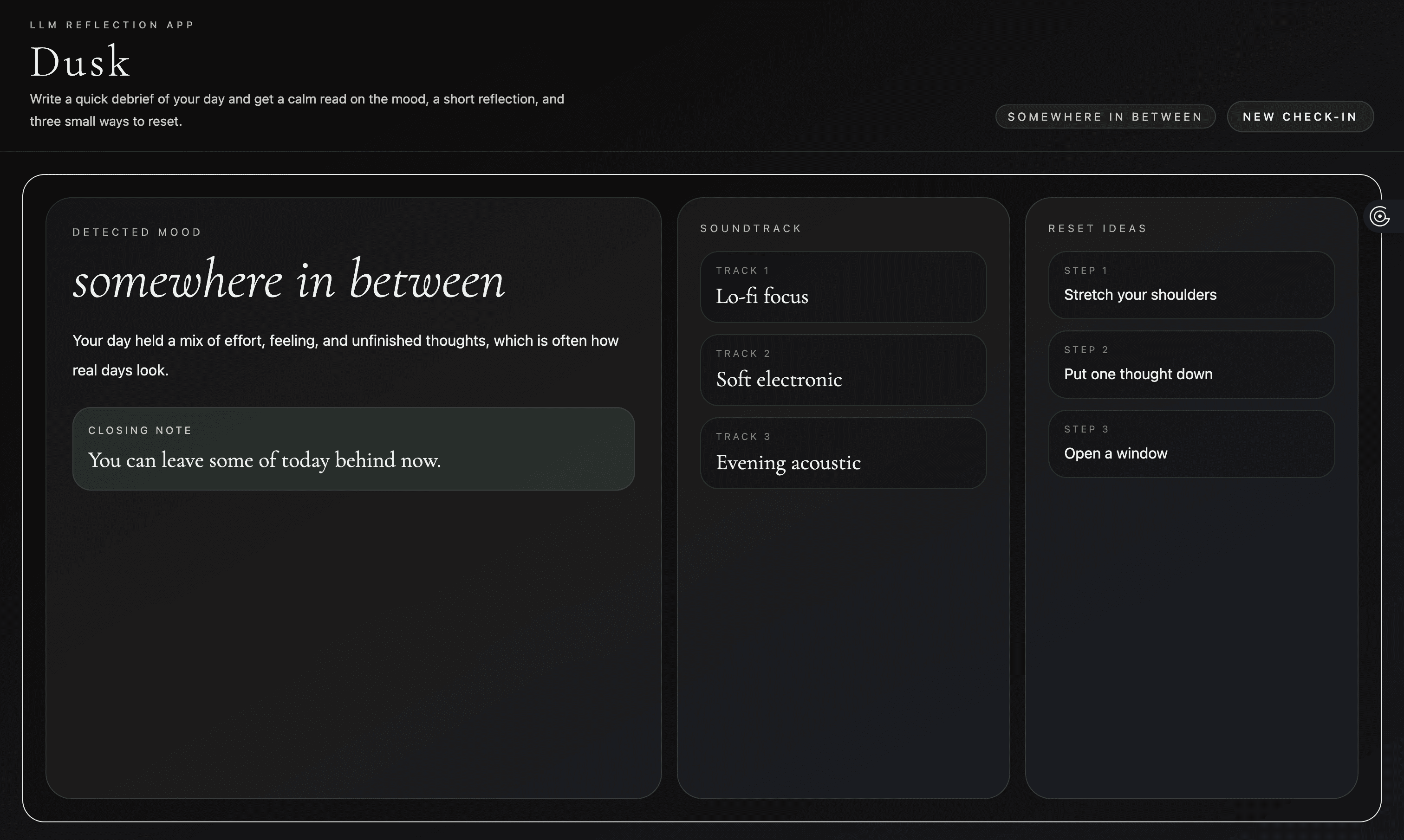Click the spiral icon at right edge
The image size is (1404, 840).
pos(1380,216)
